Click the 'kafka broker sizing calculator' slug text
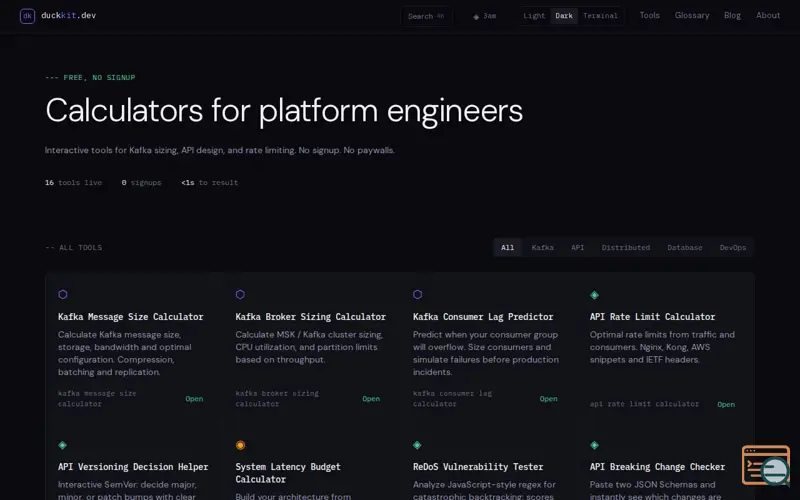 [x=277, y=398]
